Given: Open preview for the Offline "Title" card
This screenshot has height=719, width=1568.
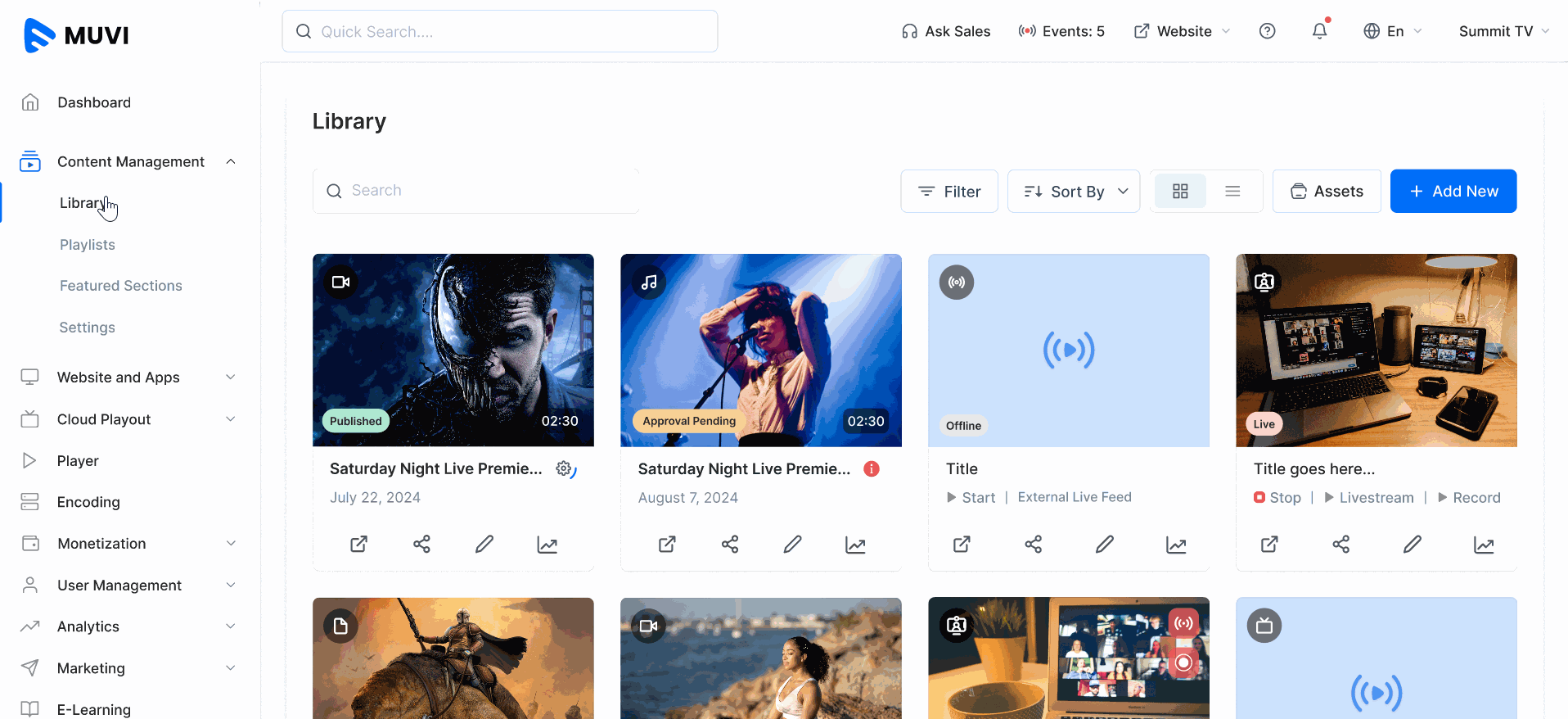Looking at the screenshot, I should point(962,544).
